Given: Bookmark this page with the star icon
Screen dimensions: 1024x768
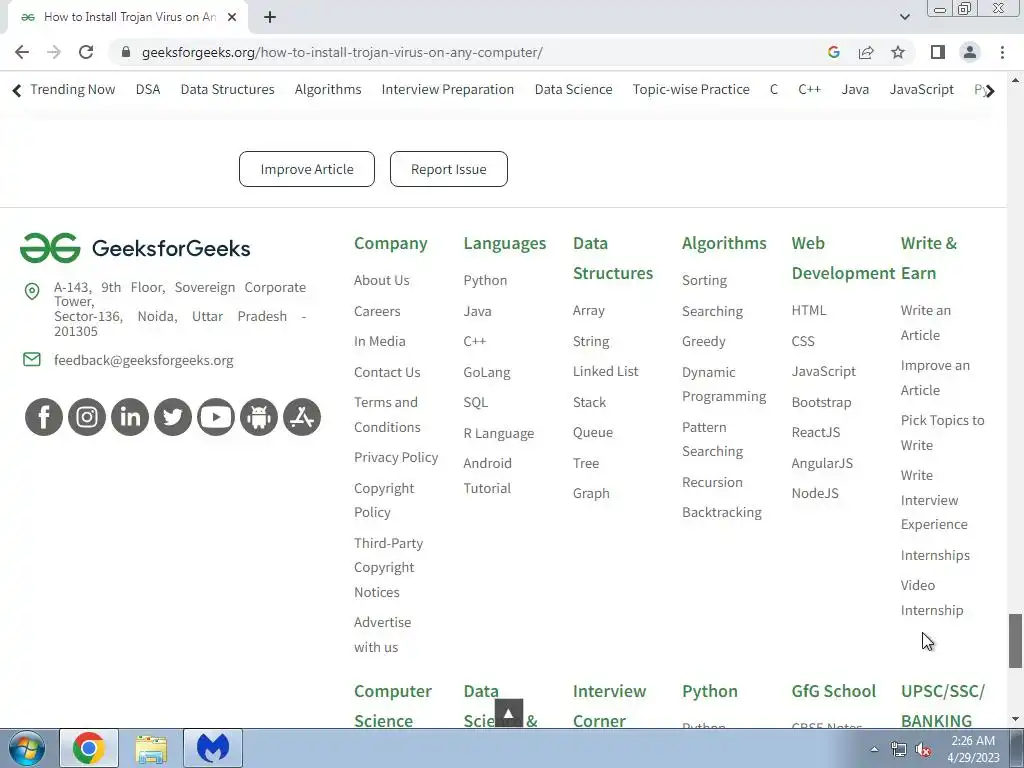Looking at the screenshot, I should click(898, 52).
